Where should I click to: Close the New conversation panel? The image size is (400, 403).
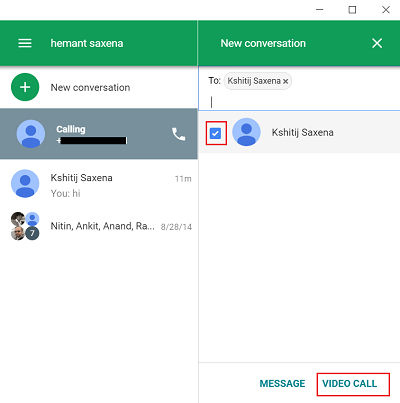coord(377,43)
